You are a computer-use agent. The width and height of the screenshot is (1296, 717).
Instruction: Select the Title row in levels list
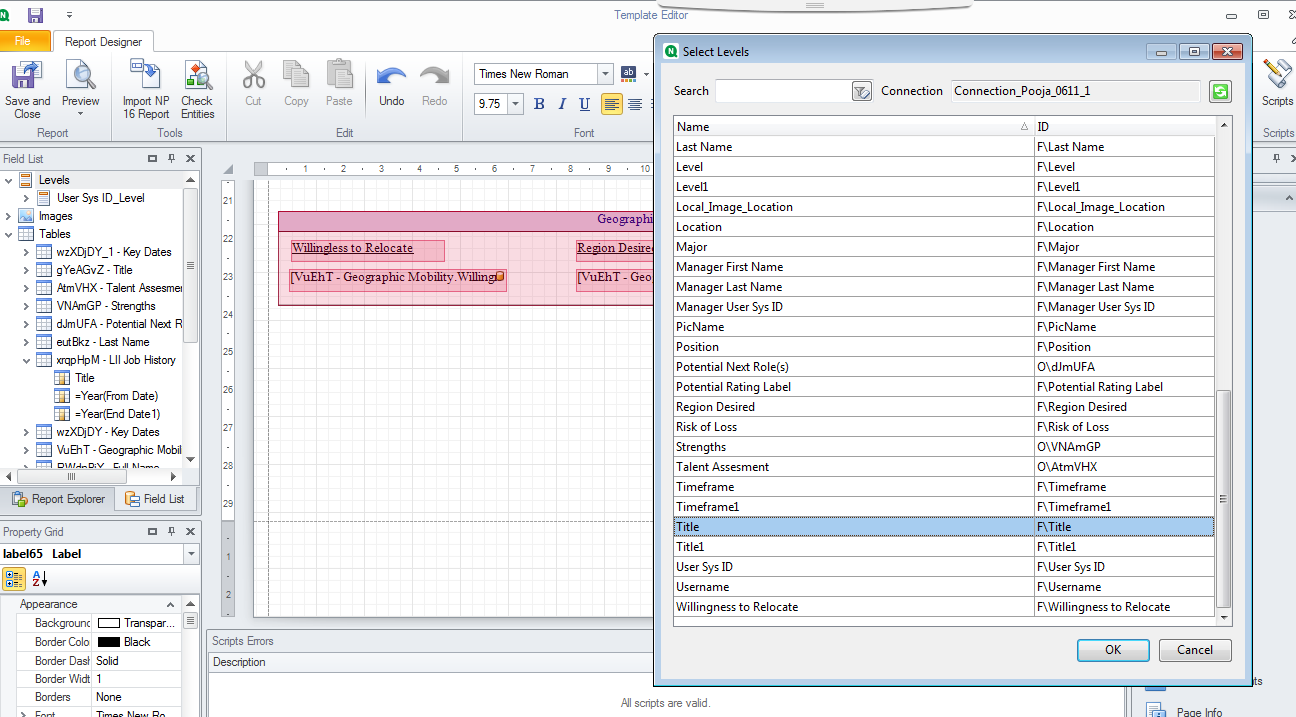[944, 527]
